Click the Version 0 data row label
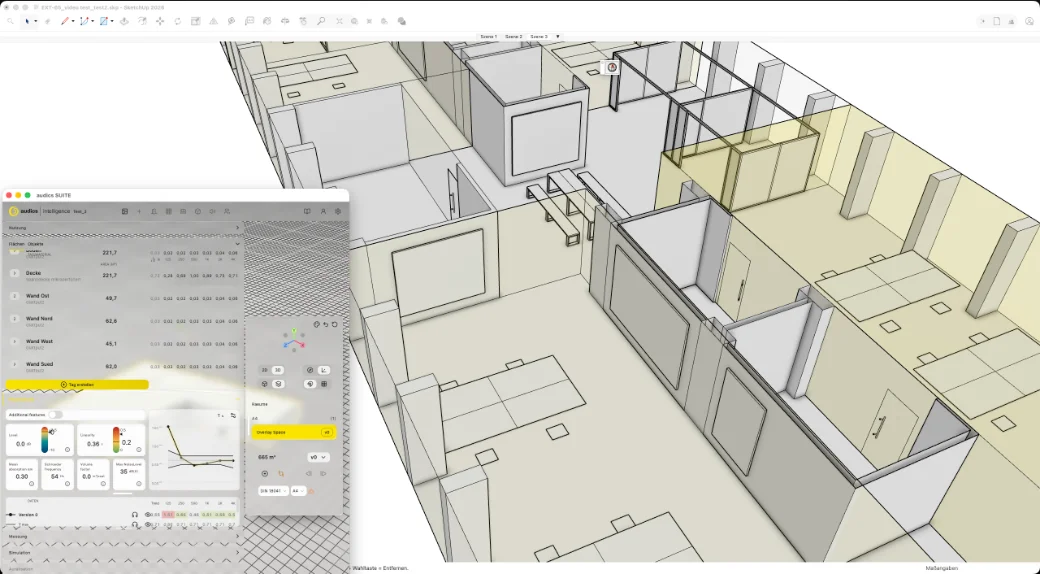The width and height of the screenshot is (1040, 574). tap(28, 514)
